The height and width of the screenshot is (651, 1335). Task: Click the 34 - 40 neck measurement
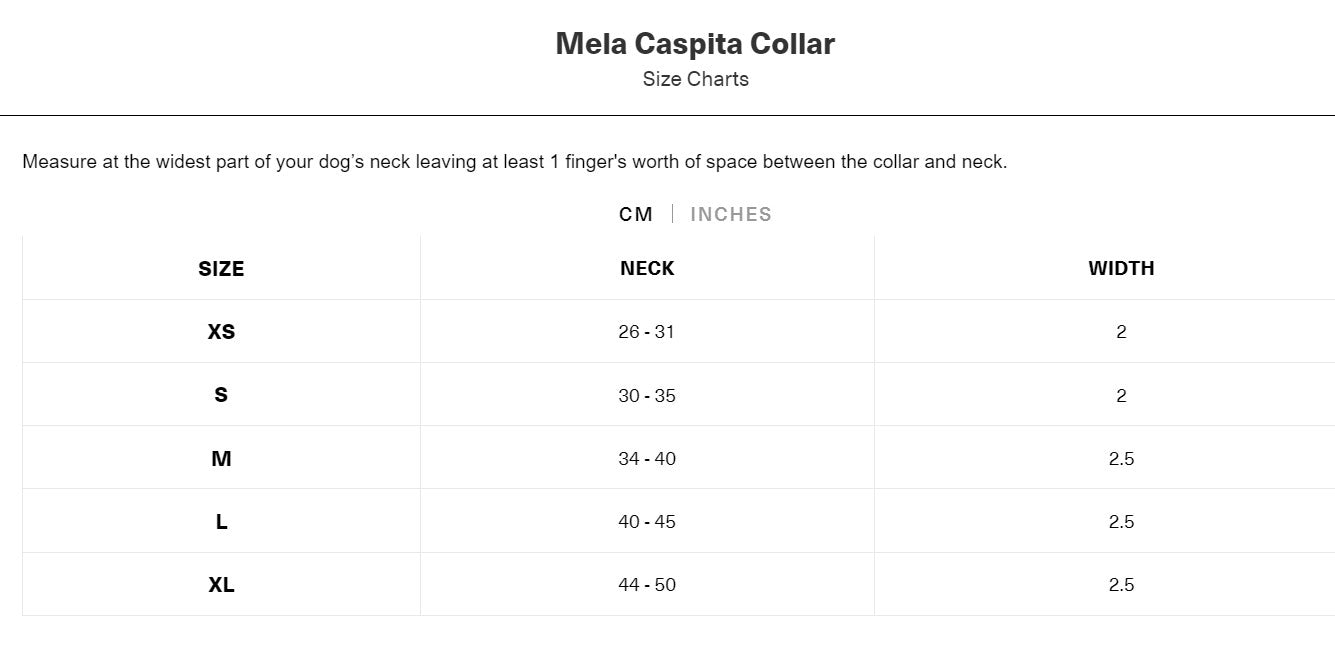point(647,458)
